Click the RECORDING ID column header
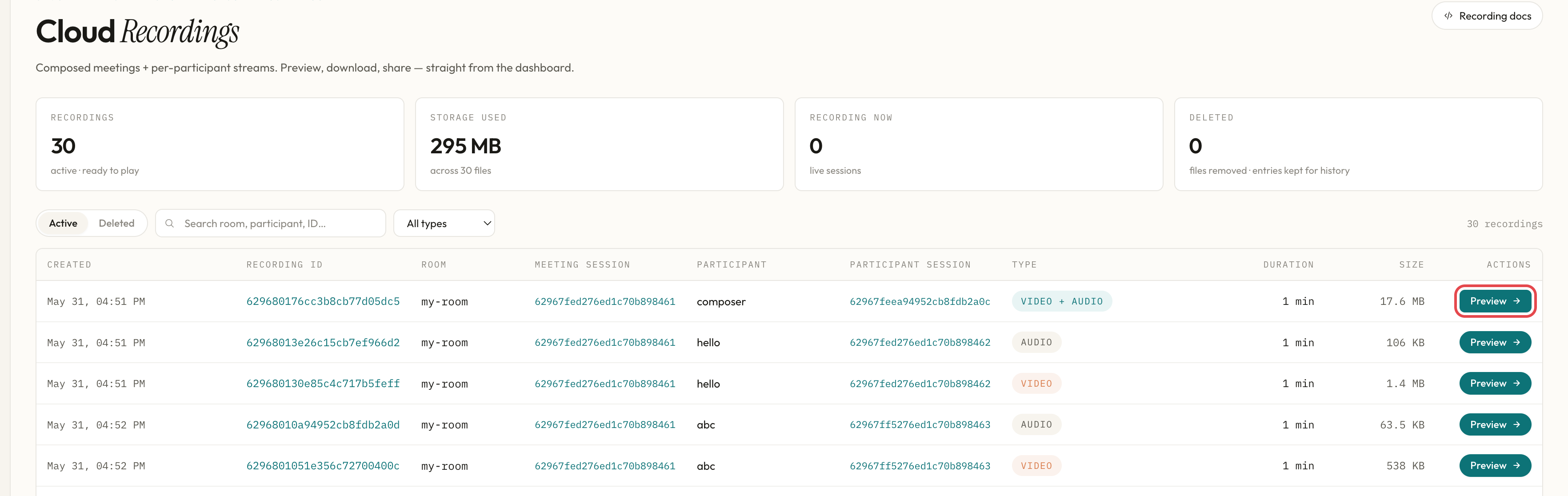Image resolution: width=1568 pixels, height=496 pixels. (284, 265)
